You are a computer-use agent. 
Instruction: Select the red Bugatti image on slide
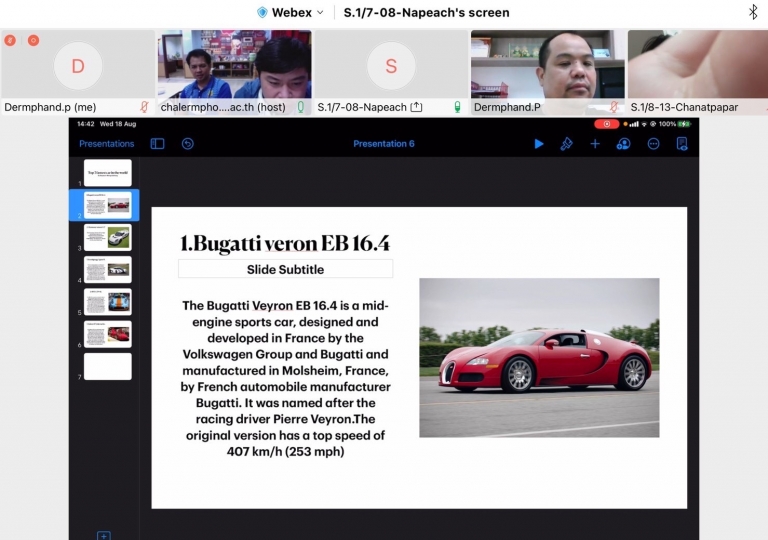(x=539, y=358)
